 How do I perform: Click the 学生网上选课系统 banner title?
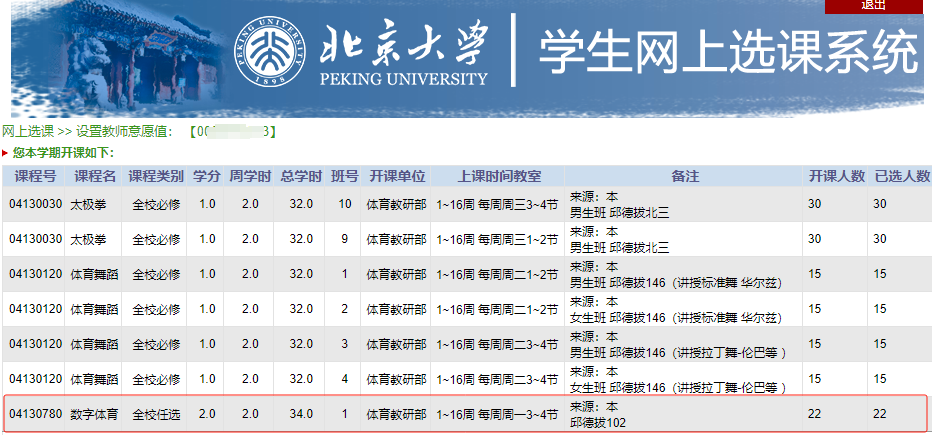[x=727, y=52]
